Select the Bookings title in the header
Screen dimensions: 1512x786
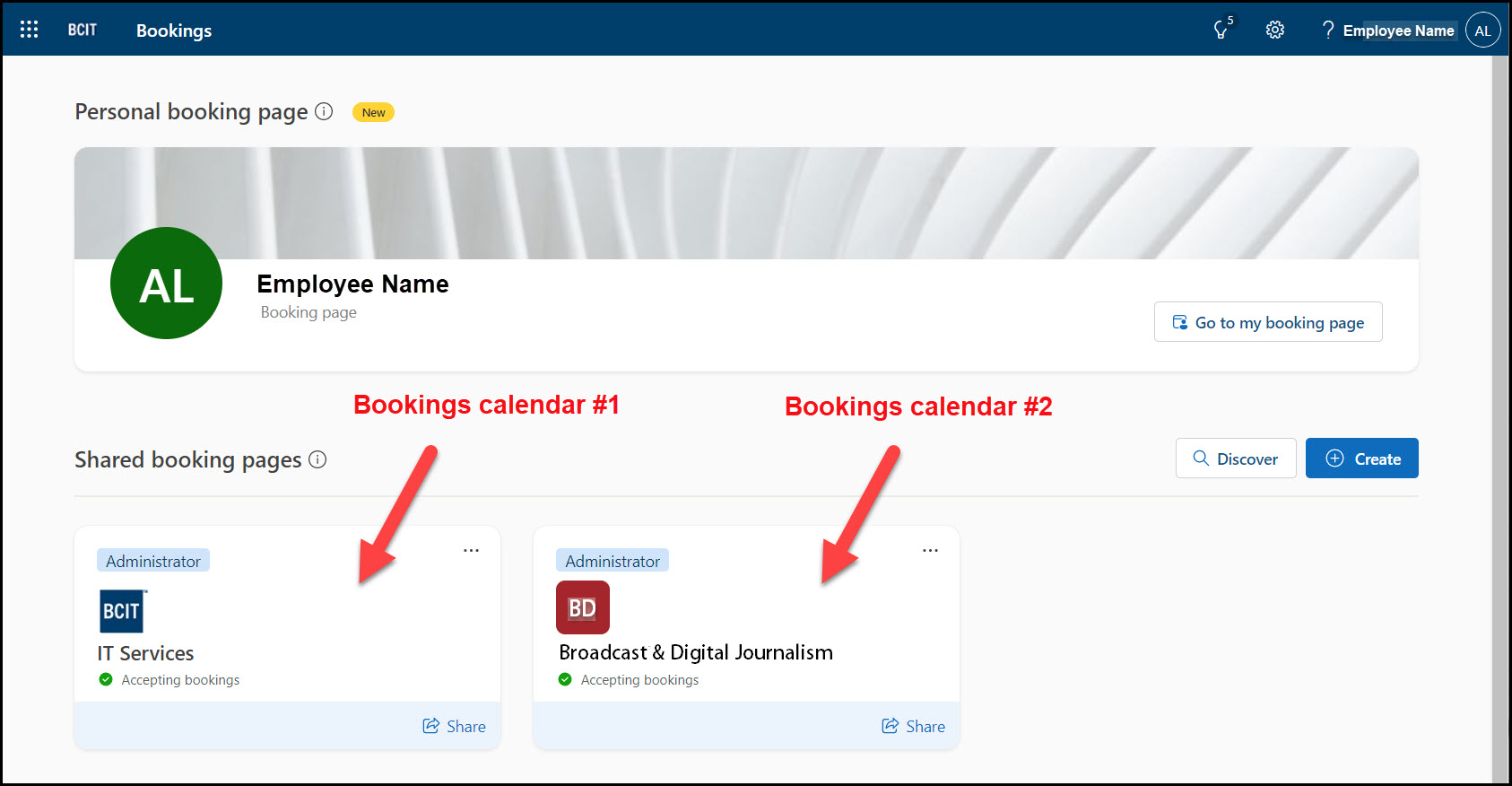173,30
